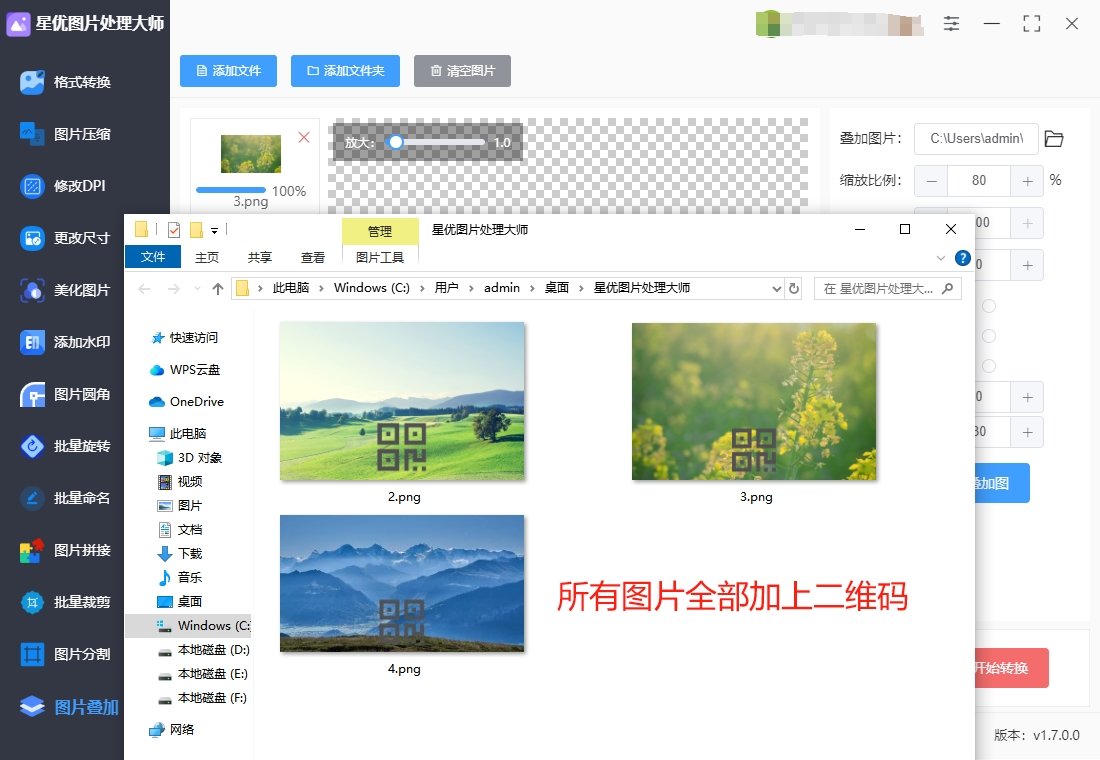Screen dimensions: 1100x760
Task: Browse for overlay image with folder icon
Action: click(1054, 139)
